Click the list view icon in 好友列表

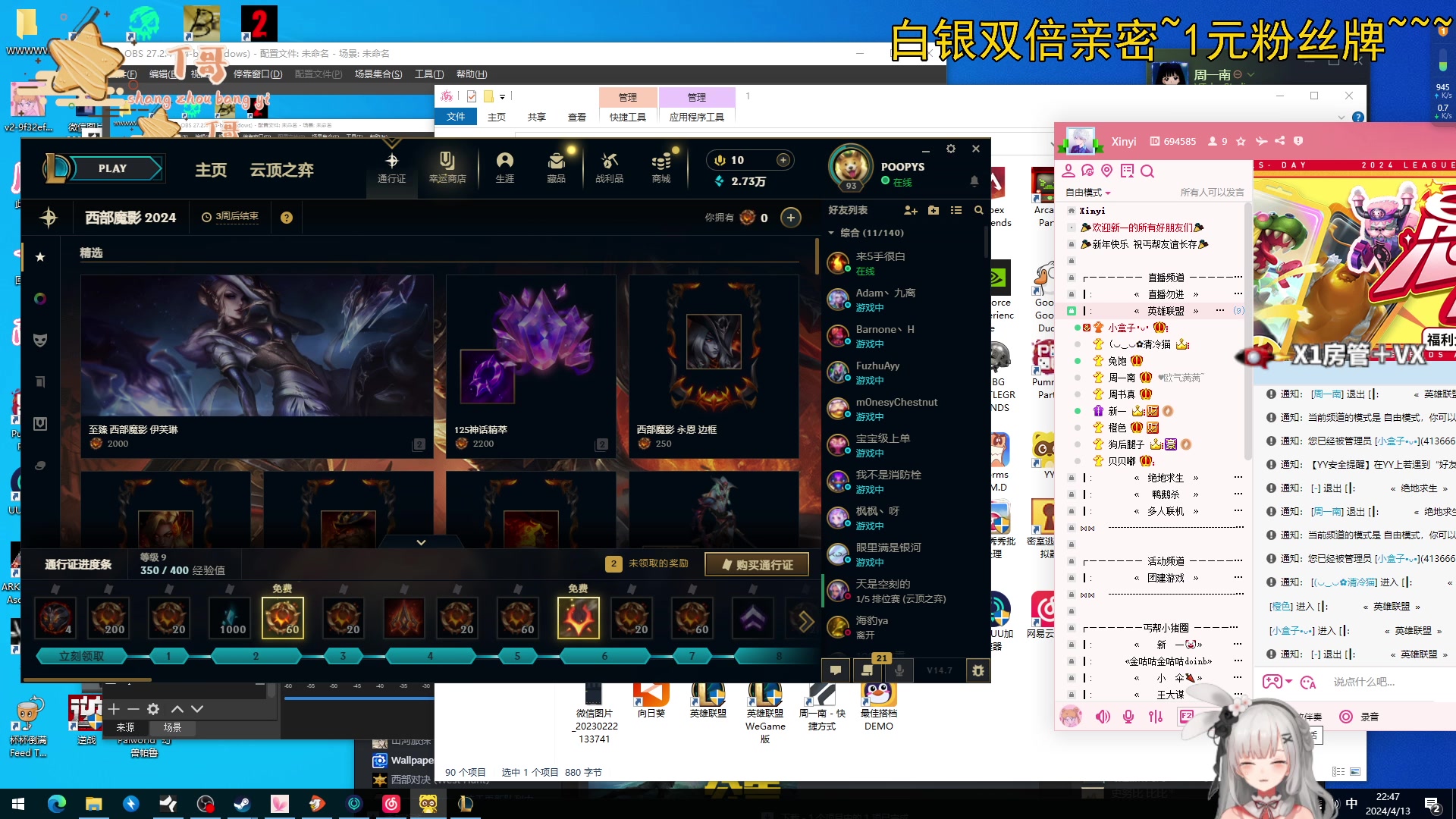[956, 210]
